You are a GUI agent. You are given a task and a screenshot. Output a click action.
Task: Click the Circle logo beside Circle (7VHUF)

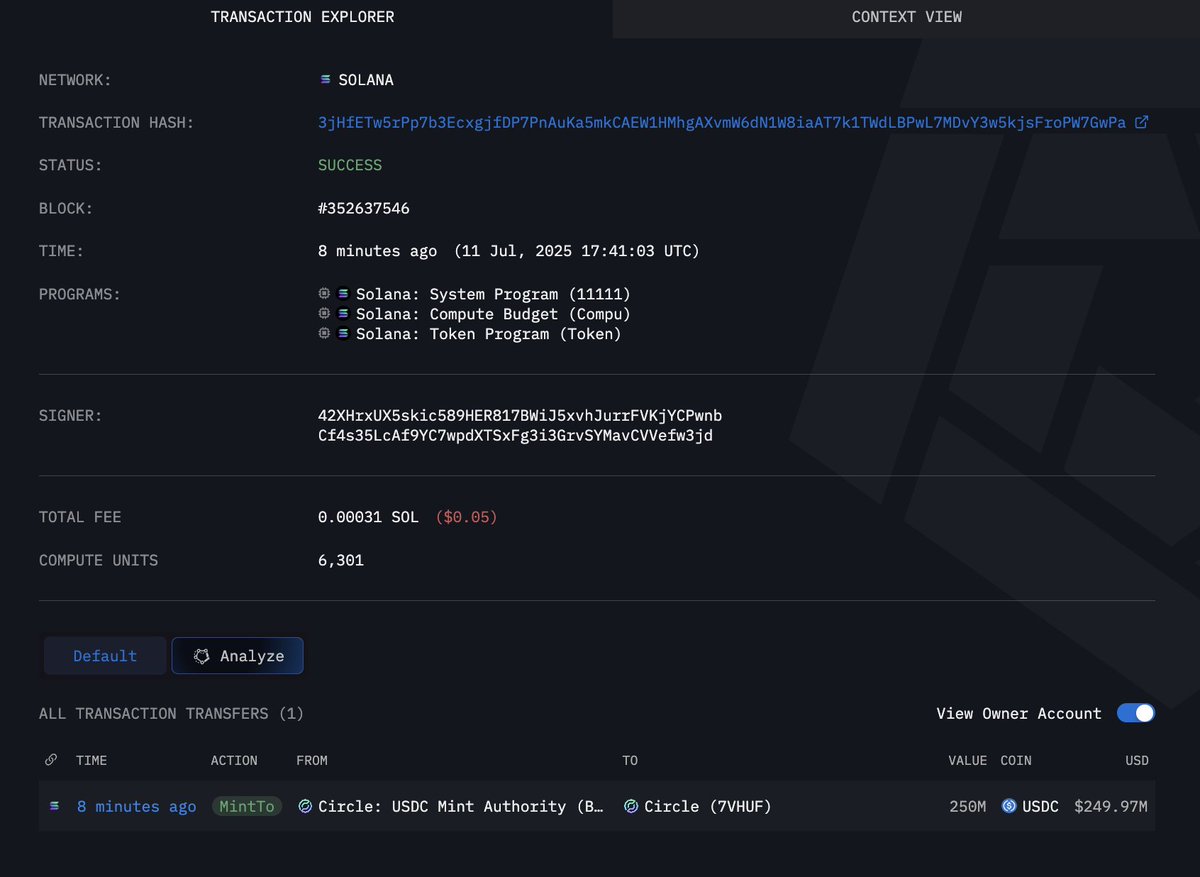(x=631, y=806)
